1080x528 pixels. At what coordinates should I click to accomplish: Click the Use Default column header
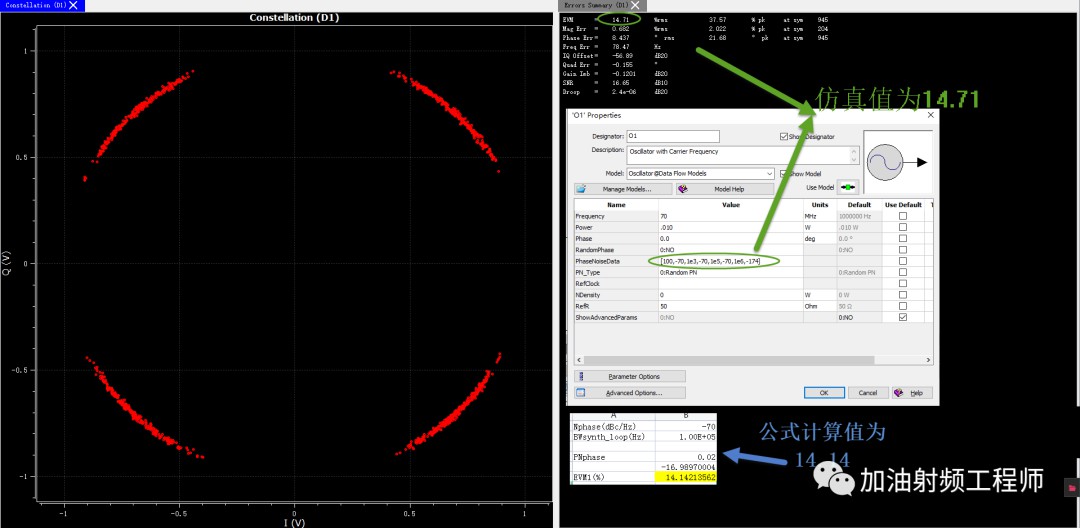903,204
